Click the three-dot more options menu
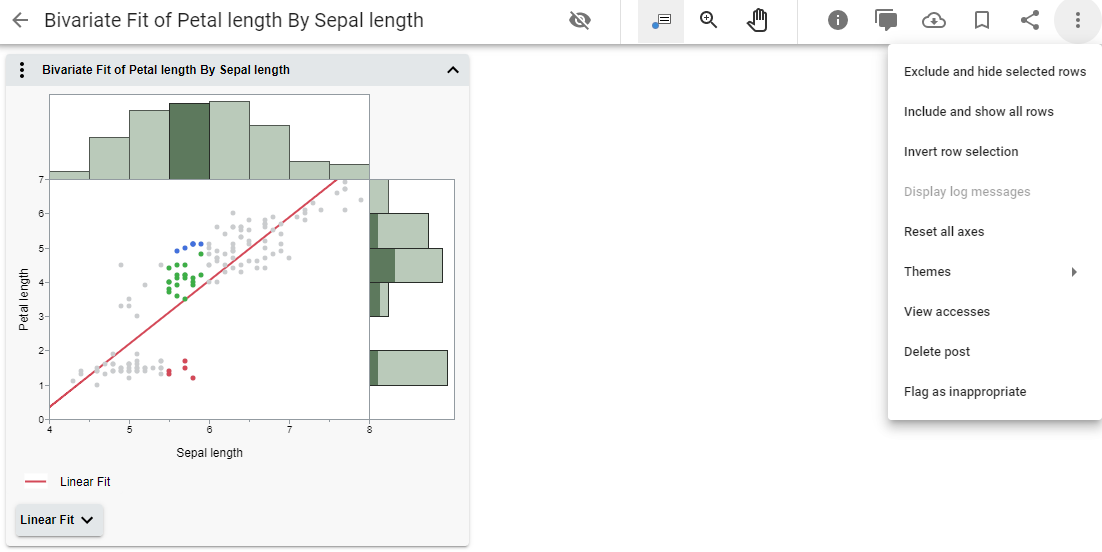The height and width of the screenshot is (552, 1102). [x=1077, y=21]
